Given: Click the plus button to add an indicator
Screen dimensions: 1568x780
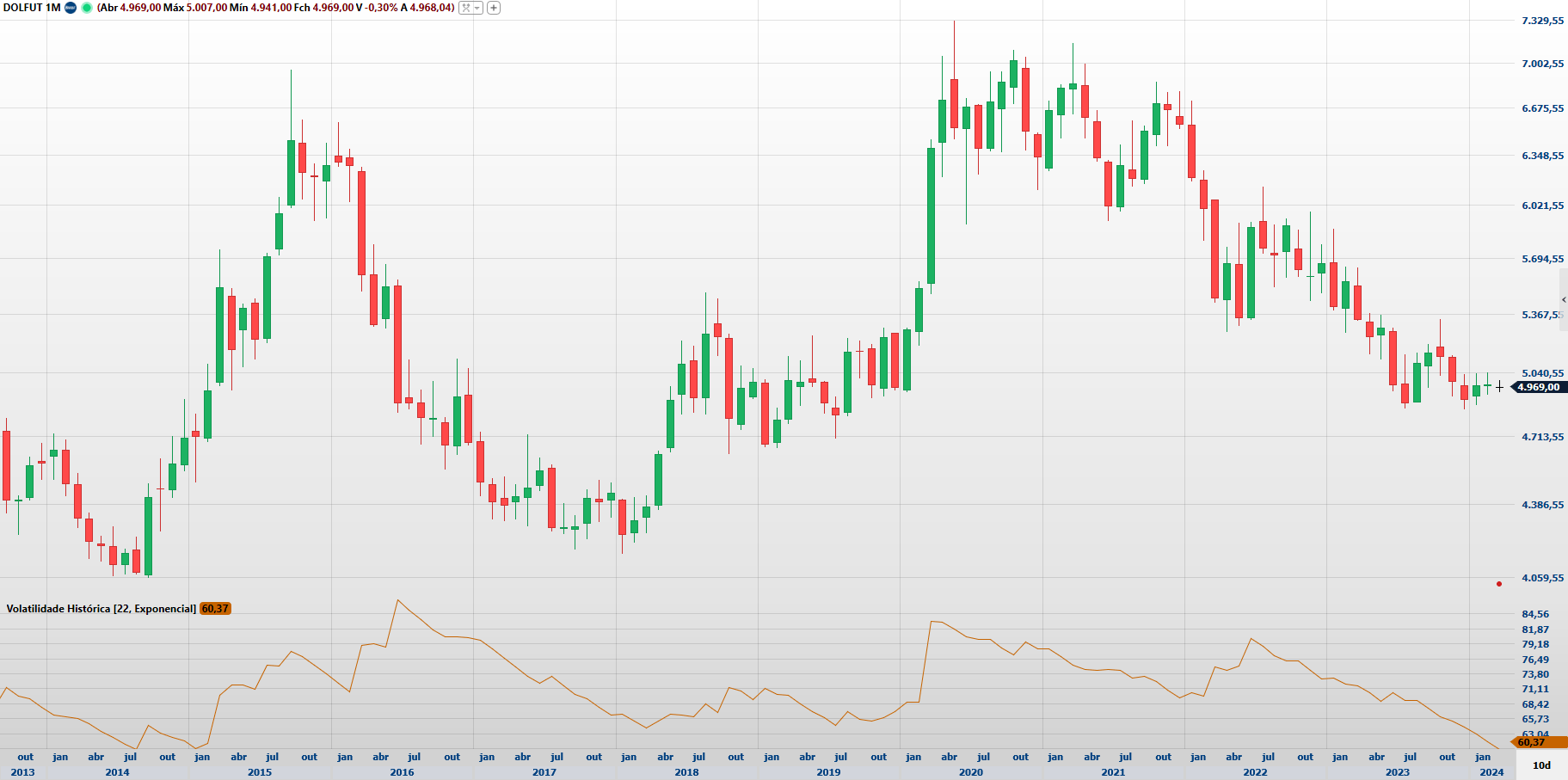Looking at the screenshot, I should click(x=494, y=8).
